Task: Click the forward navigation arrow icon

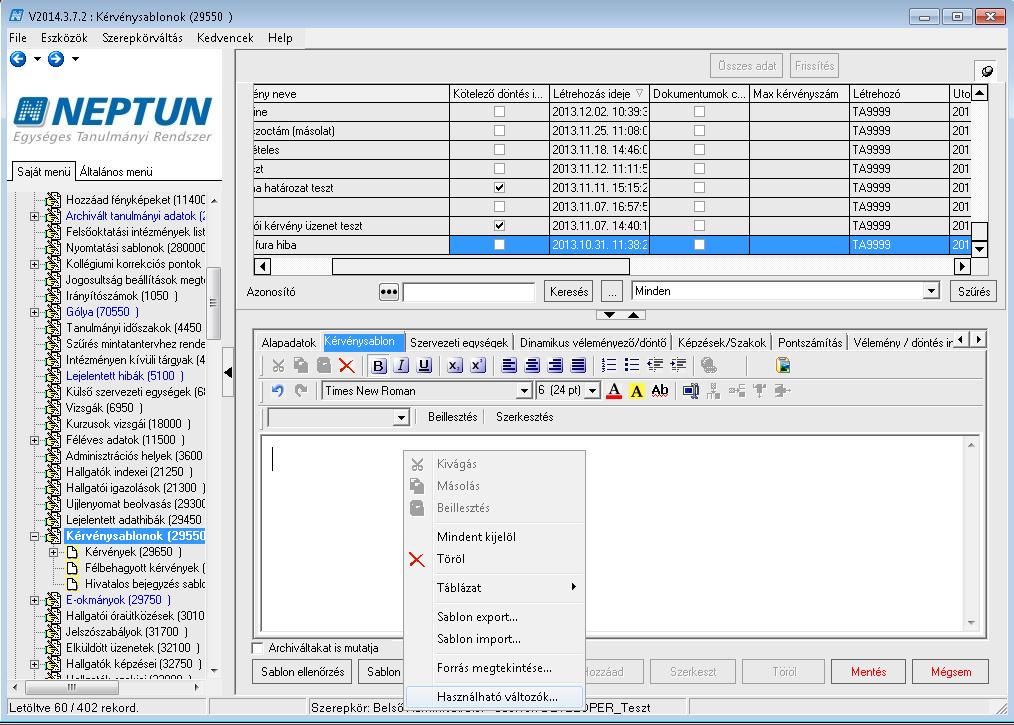Action: click(56, 59)
